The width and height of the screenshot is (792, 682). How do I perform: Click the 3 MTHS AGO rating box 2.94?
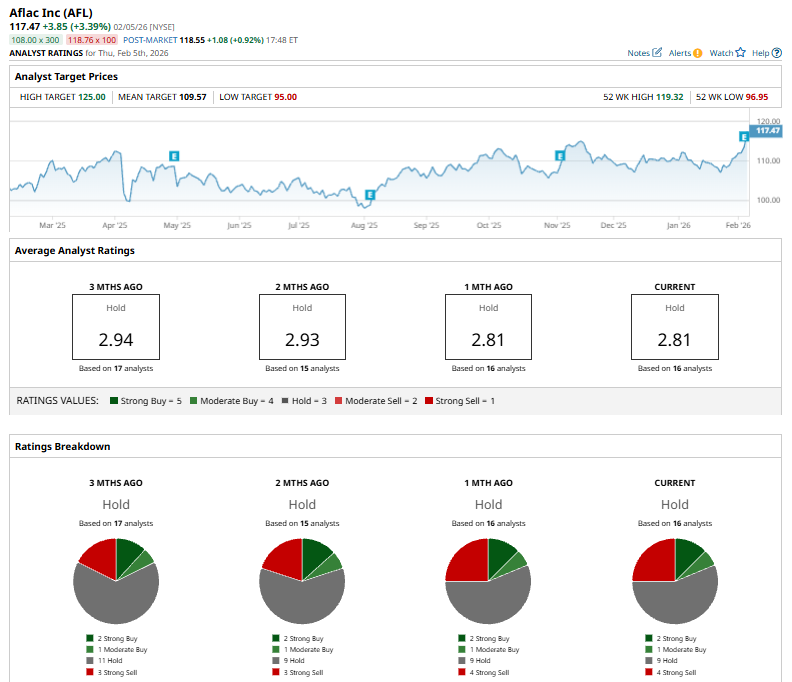pyautogui.click(x=116, y=327)
